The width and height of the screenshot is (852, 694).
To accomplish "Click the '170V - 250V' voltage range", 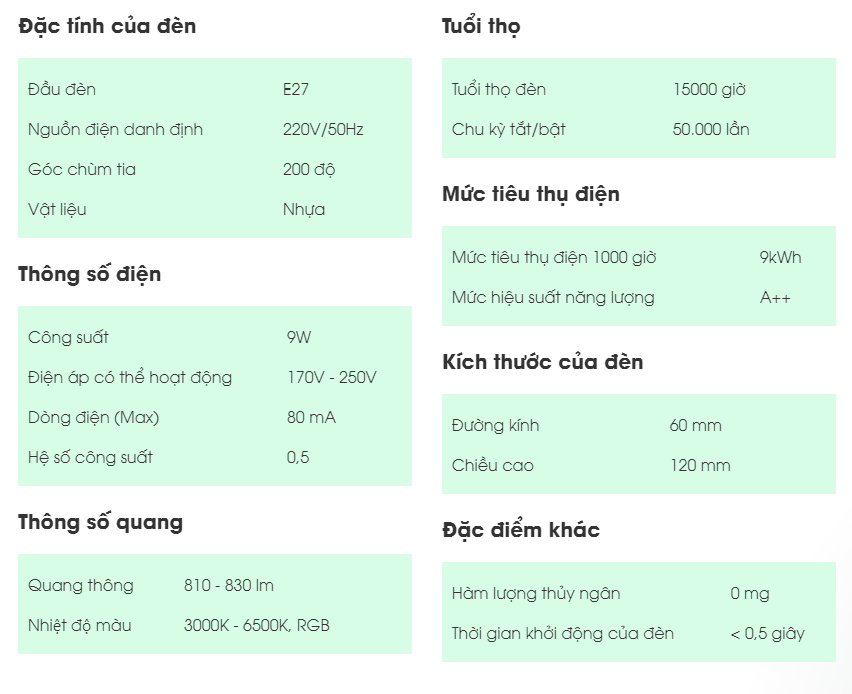I will [x=332, y=377].
